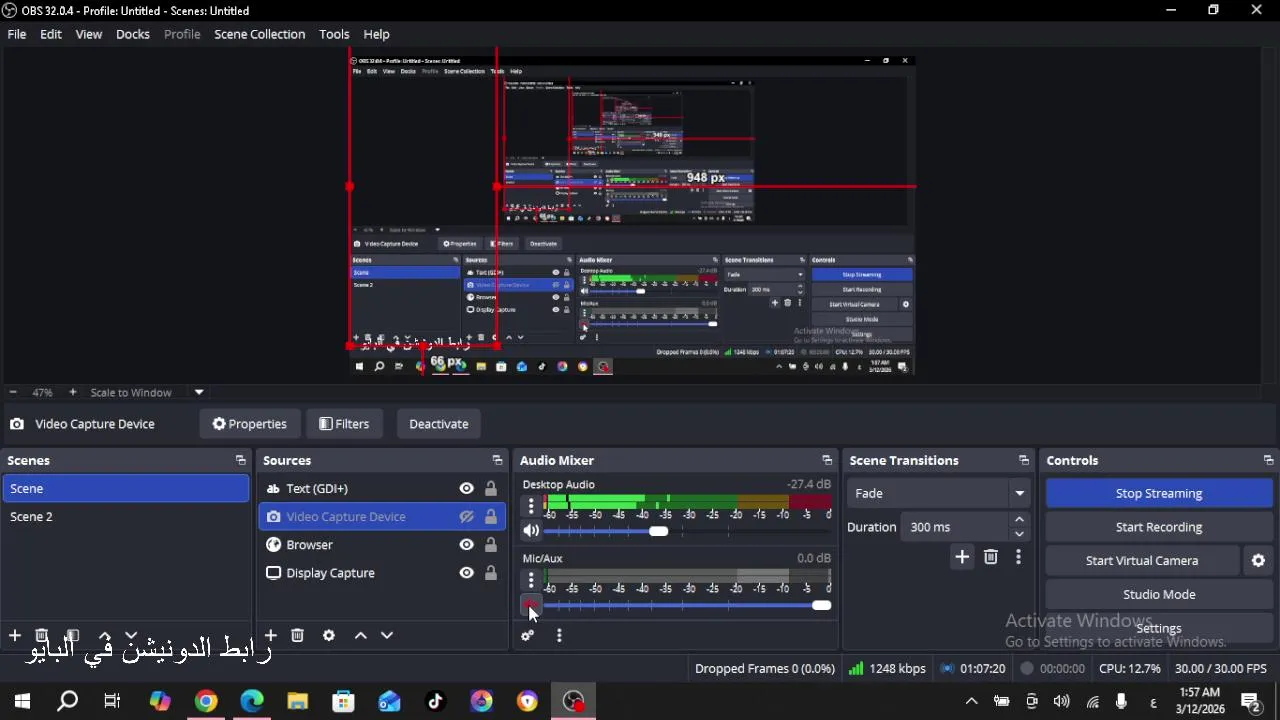Add a new source with plus icon
The height and width of the screenshot is (720, 1280).
pos(270,636)
